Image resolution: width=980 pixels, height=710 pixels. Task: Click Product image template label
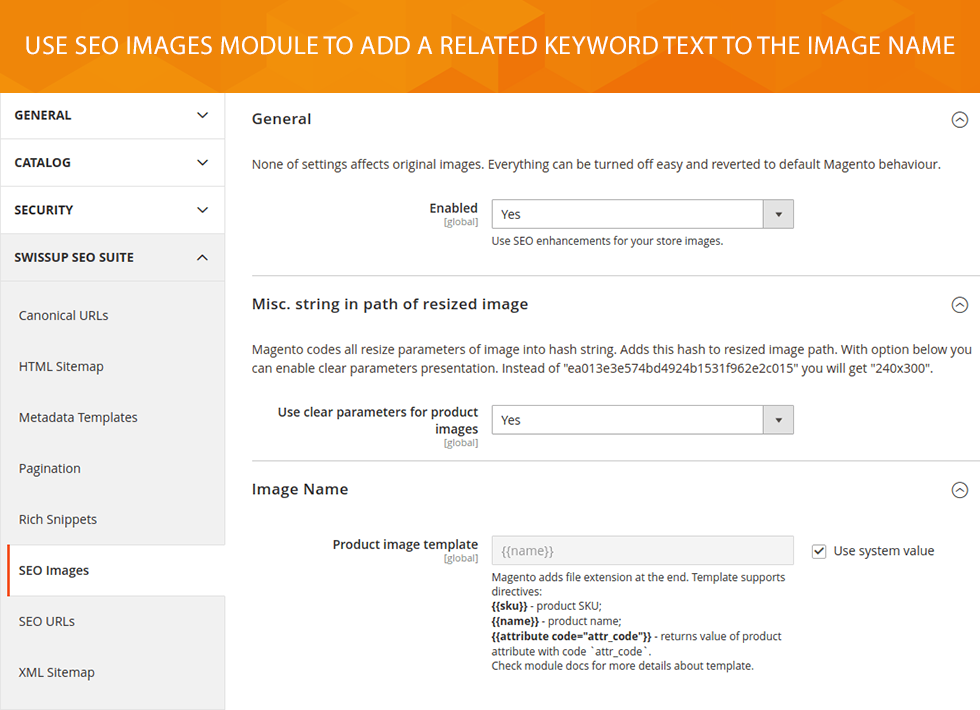click(405, 544)
